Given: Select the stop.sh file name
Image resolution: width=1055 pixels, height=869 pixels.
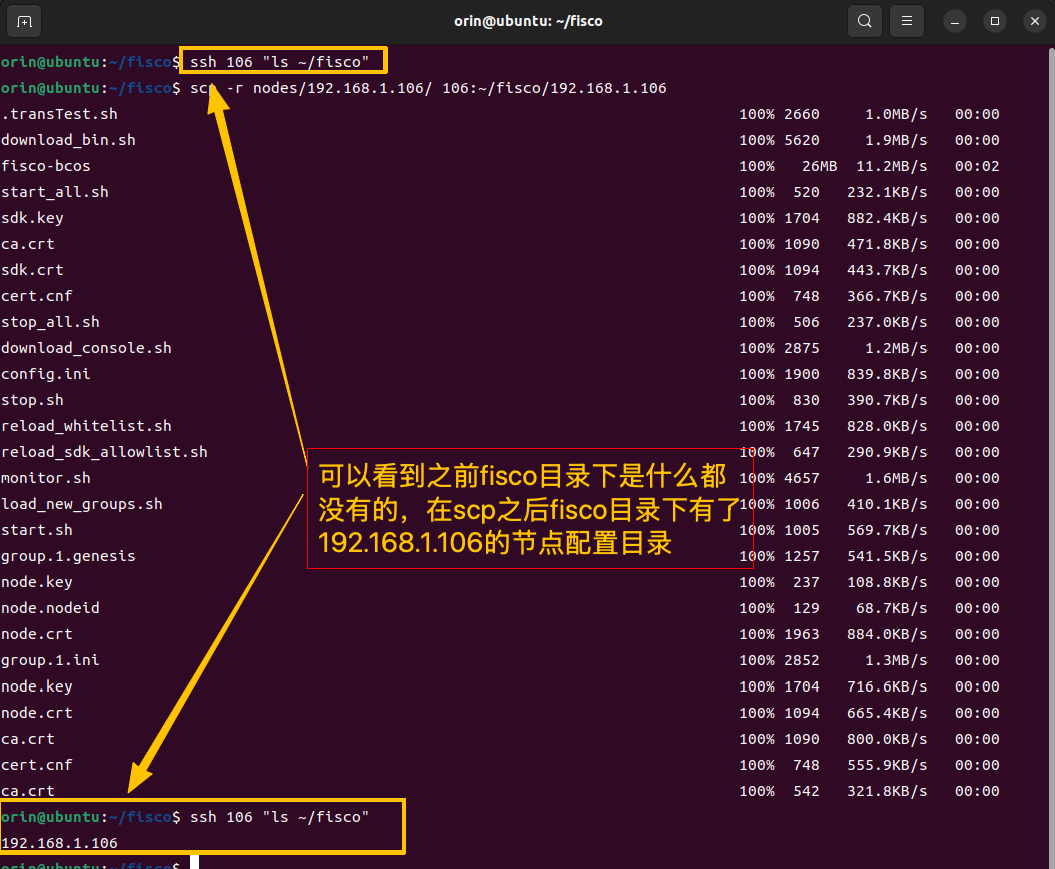Looking at the screenshot, I should click(32, 400).
